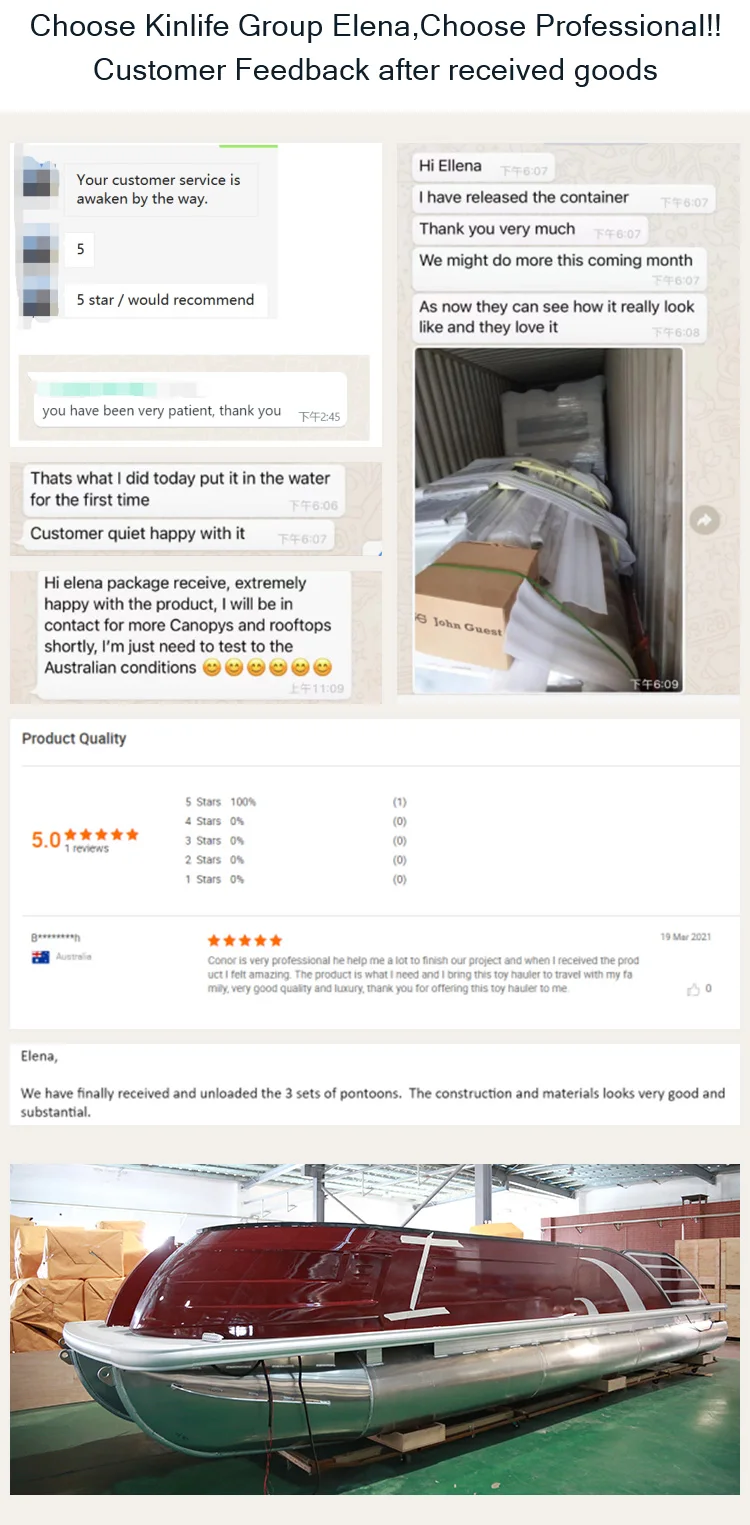This screenshot has height=1525, width=750.
Task: Click the first smiley emoji in the Australian conditions message
Action: [211, 667]
